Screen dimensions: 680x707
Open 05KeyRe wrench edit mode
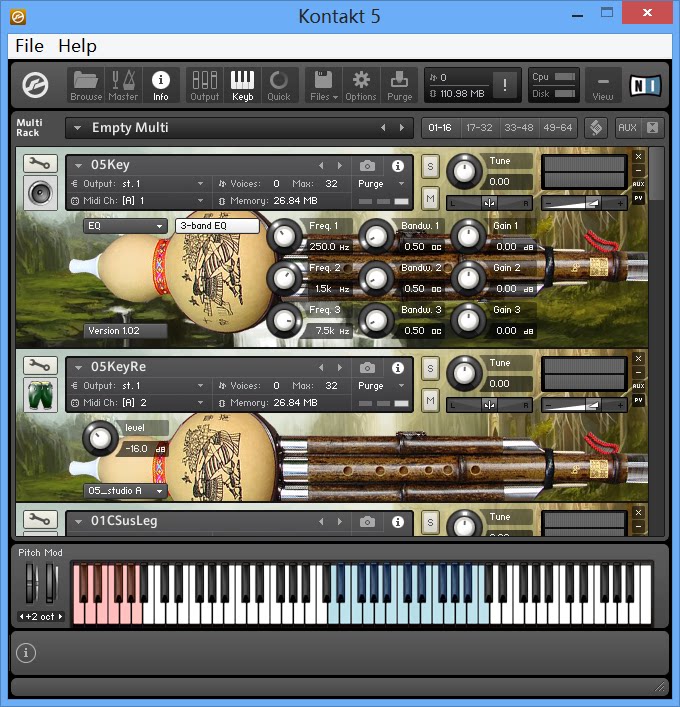pyautogui.click(x=40, y=365)
